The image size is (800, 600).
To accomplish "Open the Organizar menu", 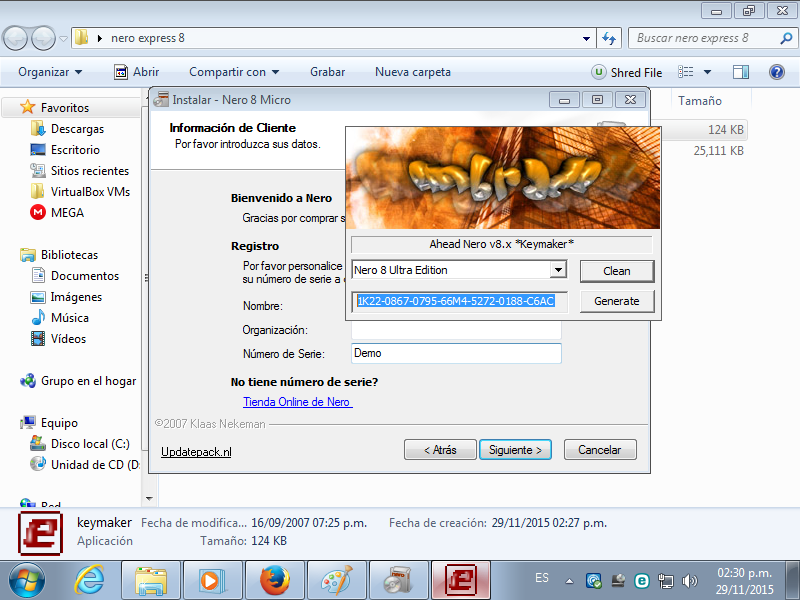I will click(x=50, y=72).
